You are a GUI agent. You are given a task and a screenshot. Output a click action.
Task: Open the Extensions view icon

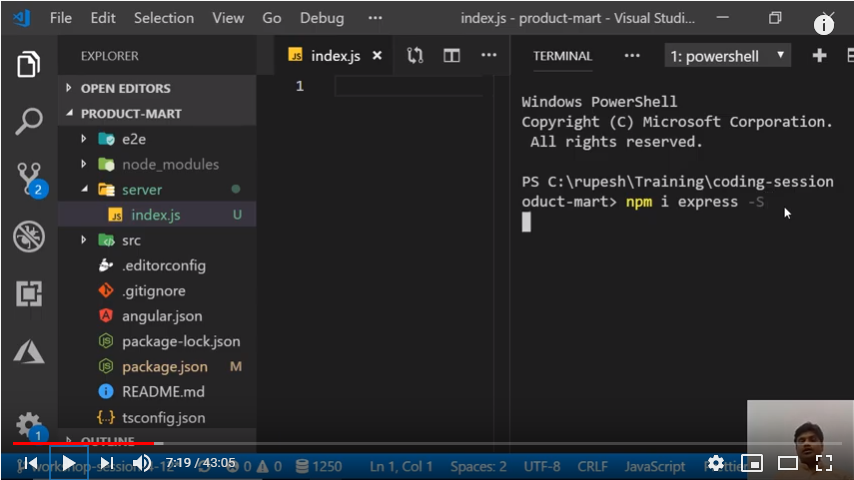(29, 293)
